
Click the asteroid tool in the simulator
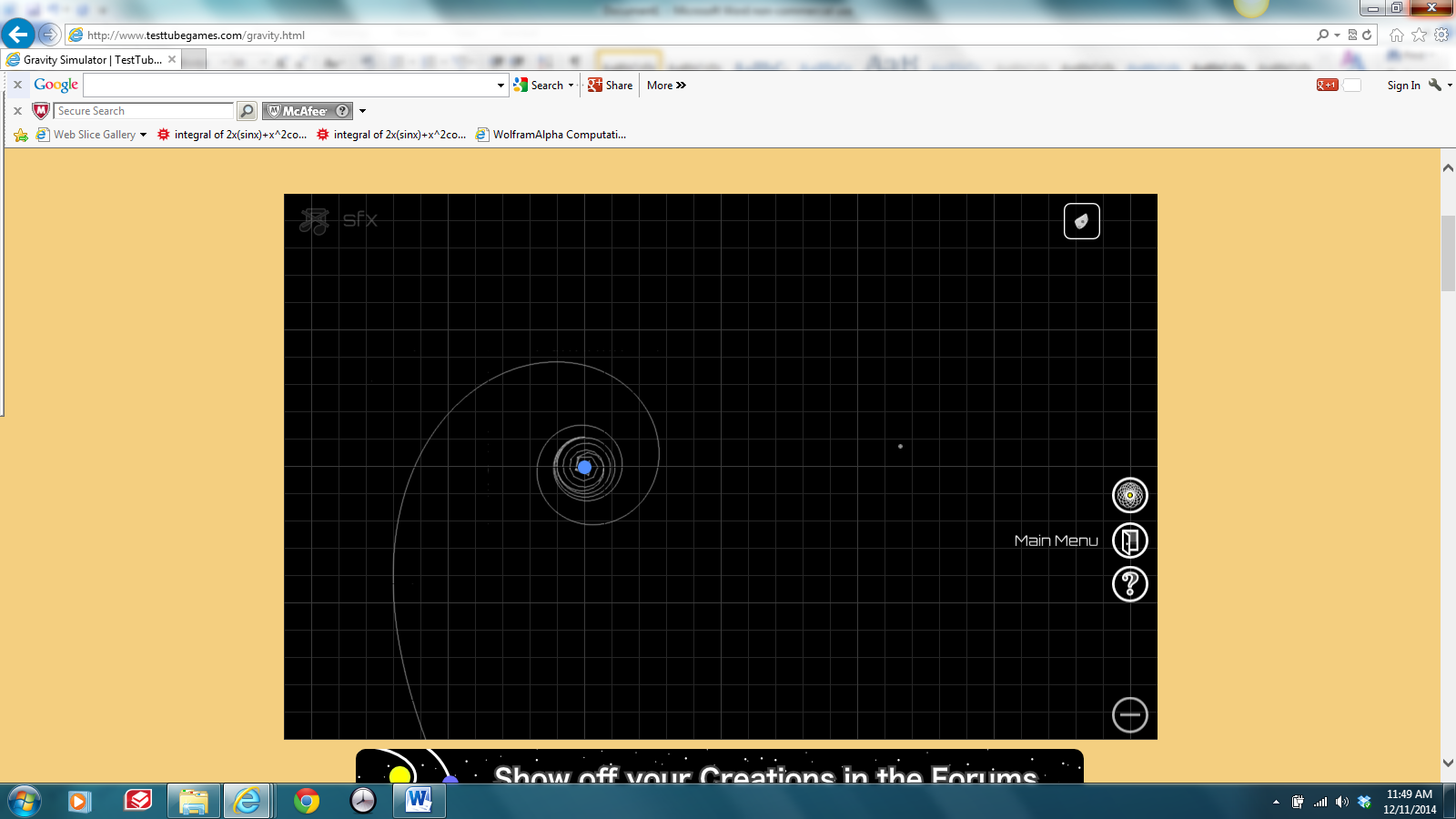pyautogui.click(x=1081, y=221)
